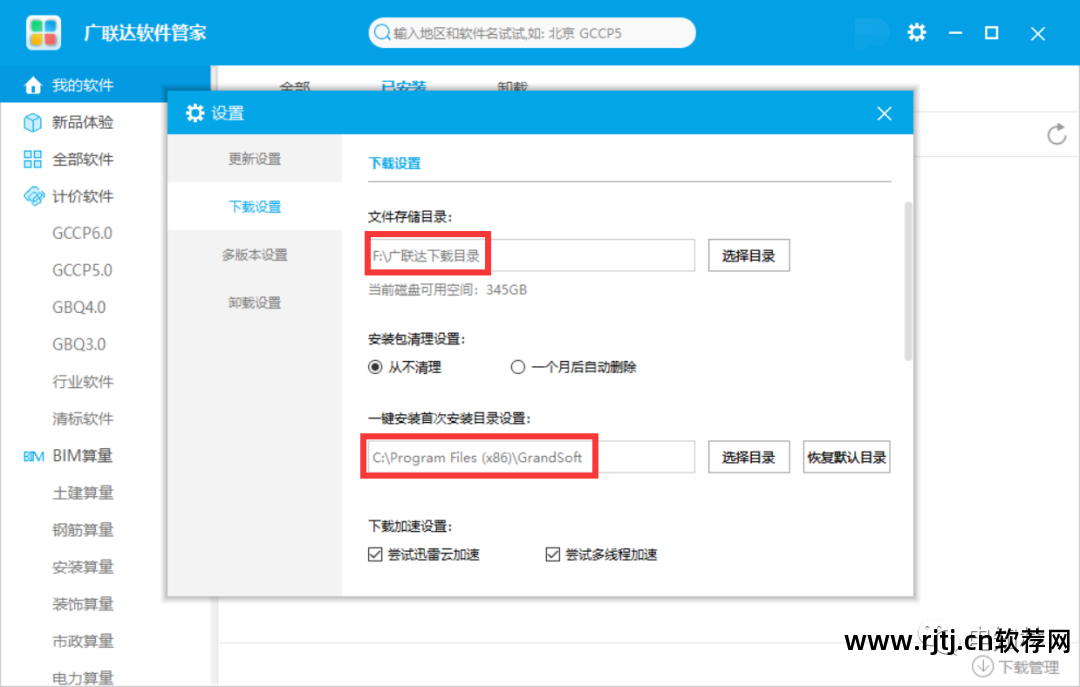This screenshot has height=687, width=1080.
Task: Open 卸载设置 settings section
Action: point(255,303)
